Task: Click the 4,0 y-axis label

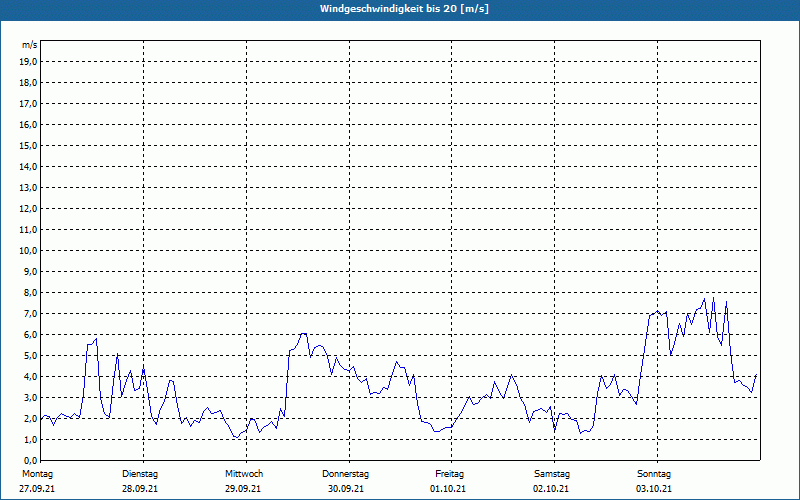Action: [x=31, y=377]
